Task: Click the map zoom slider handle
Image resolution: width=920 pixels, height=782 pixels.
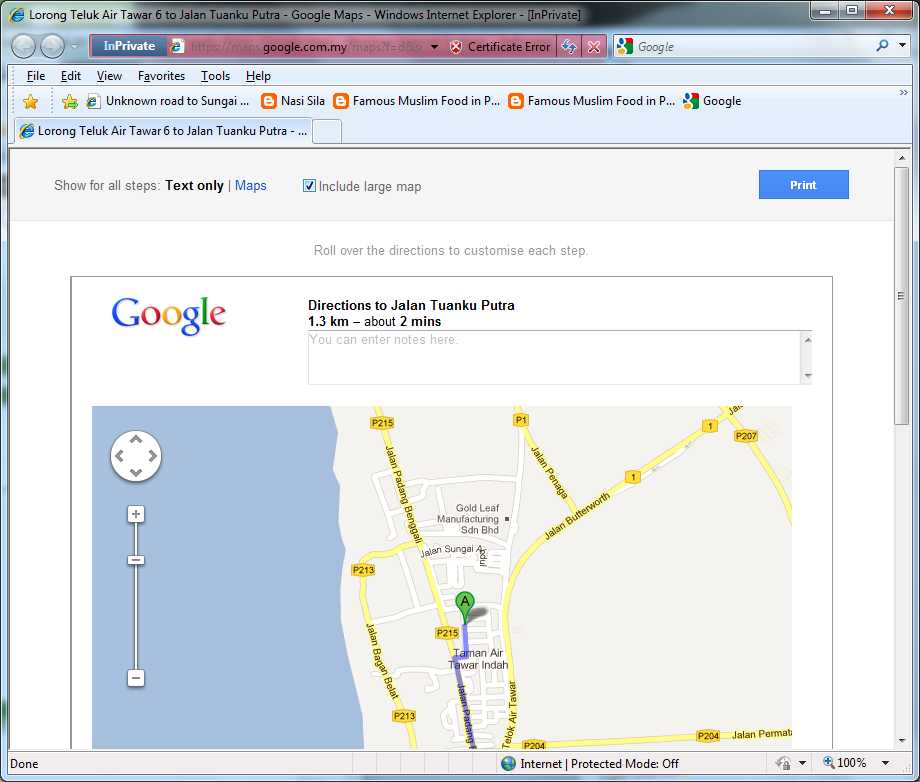Action: click(135, 560)
